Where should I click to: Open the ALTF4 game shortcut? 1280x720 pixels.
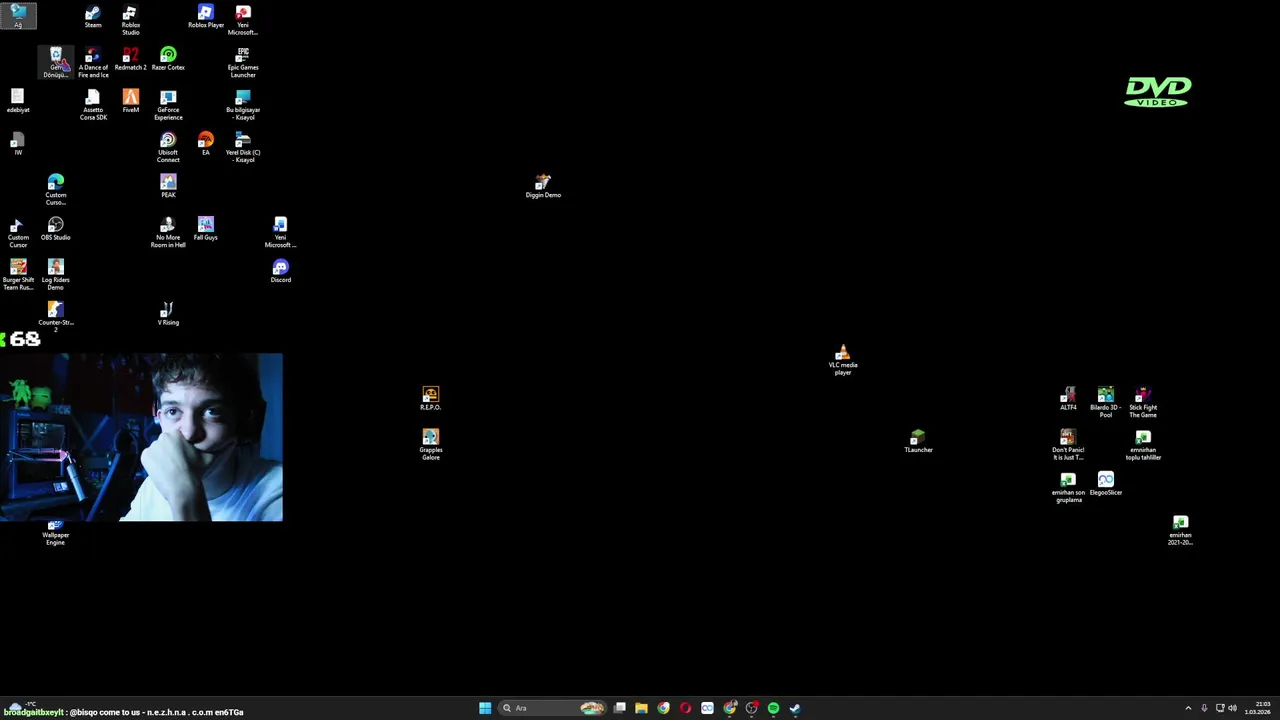[x=1068, y=398]
